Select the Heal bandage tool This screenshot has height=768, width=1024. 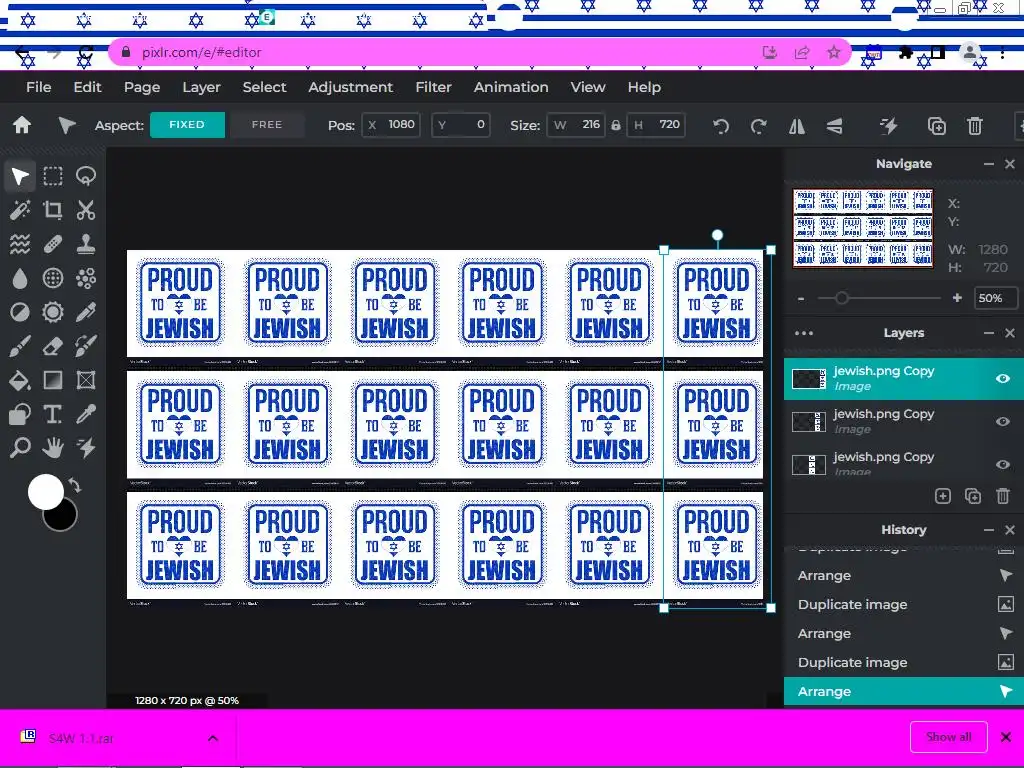click(53, 244)
